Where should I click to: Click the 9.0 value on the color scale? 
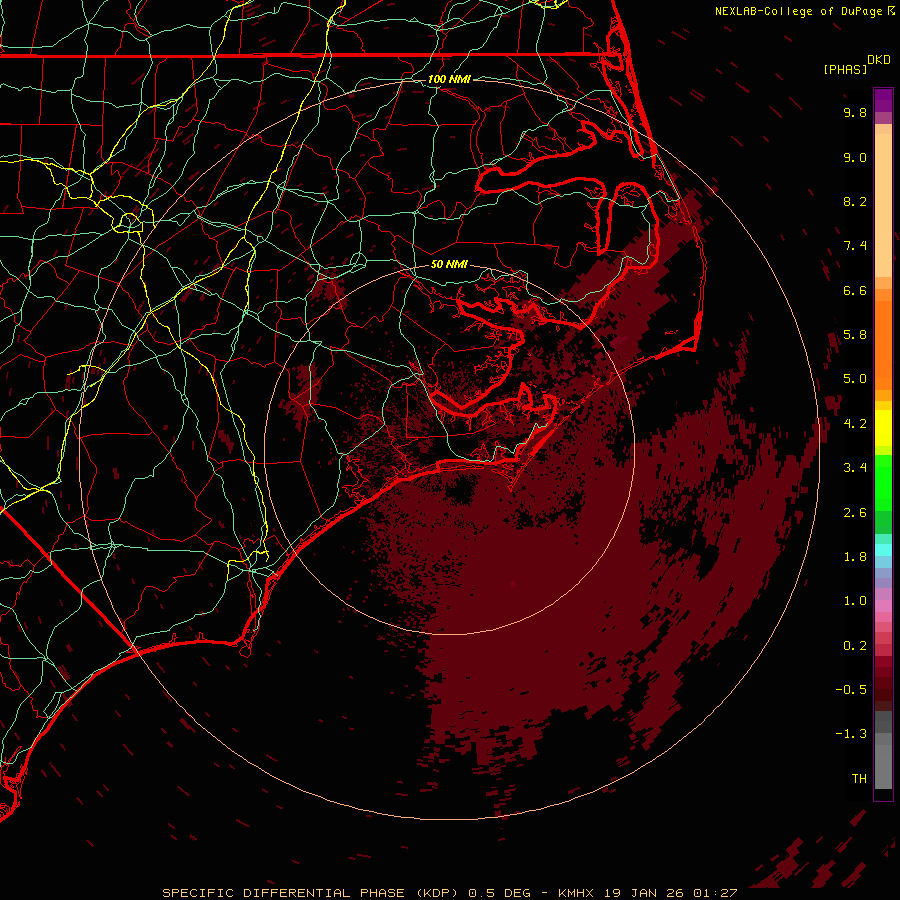[x=855, y=157]
